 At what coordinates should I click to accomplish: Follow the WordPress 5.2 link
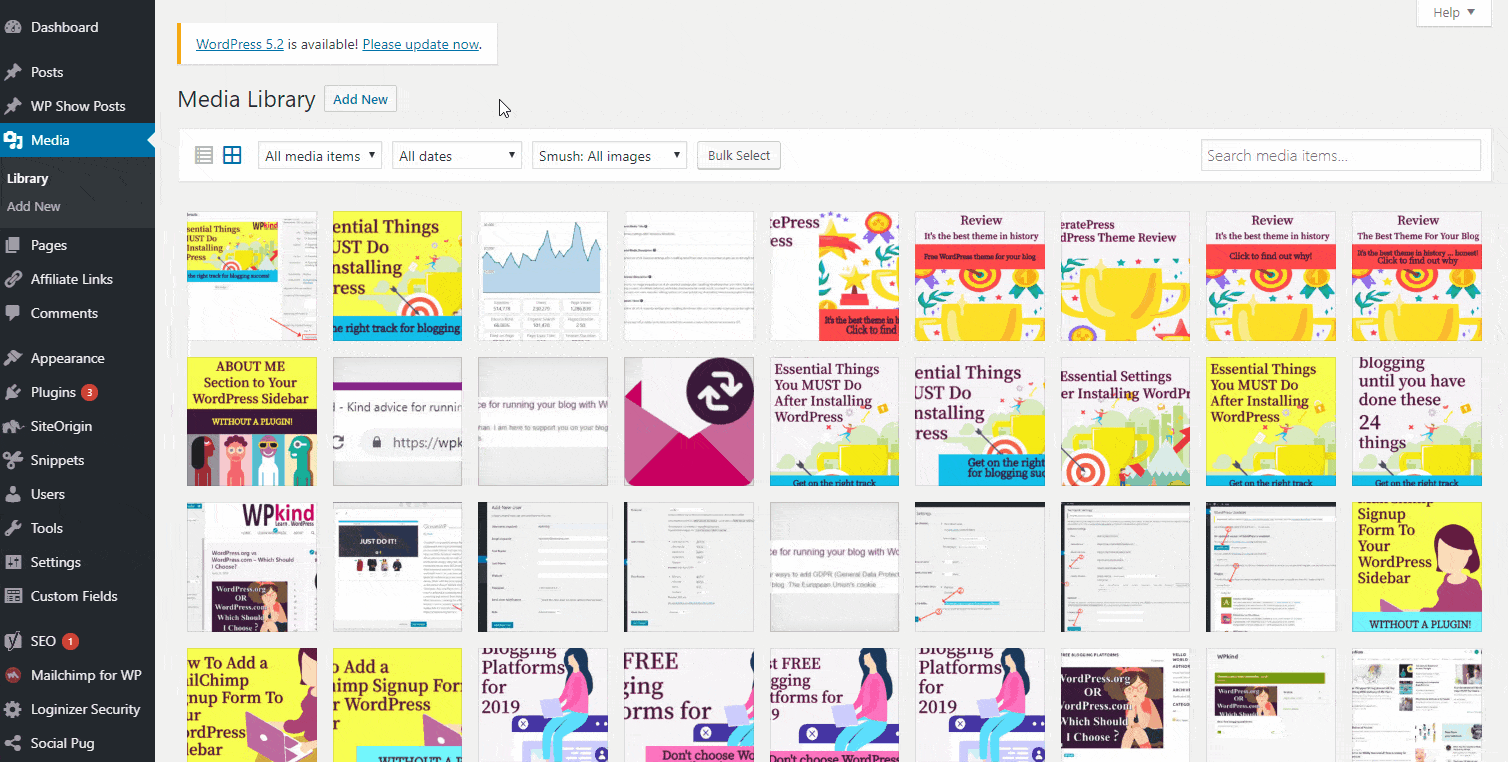240,44
